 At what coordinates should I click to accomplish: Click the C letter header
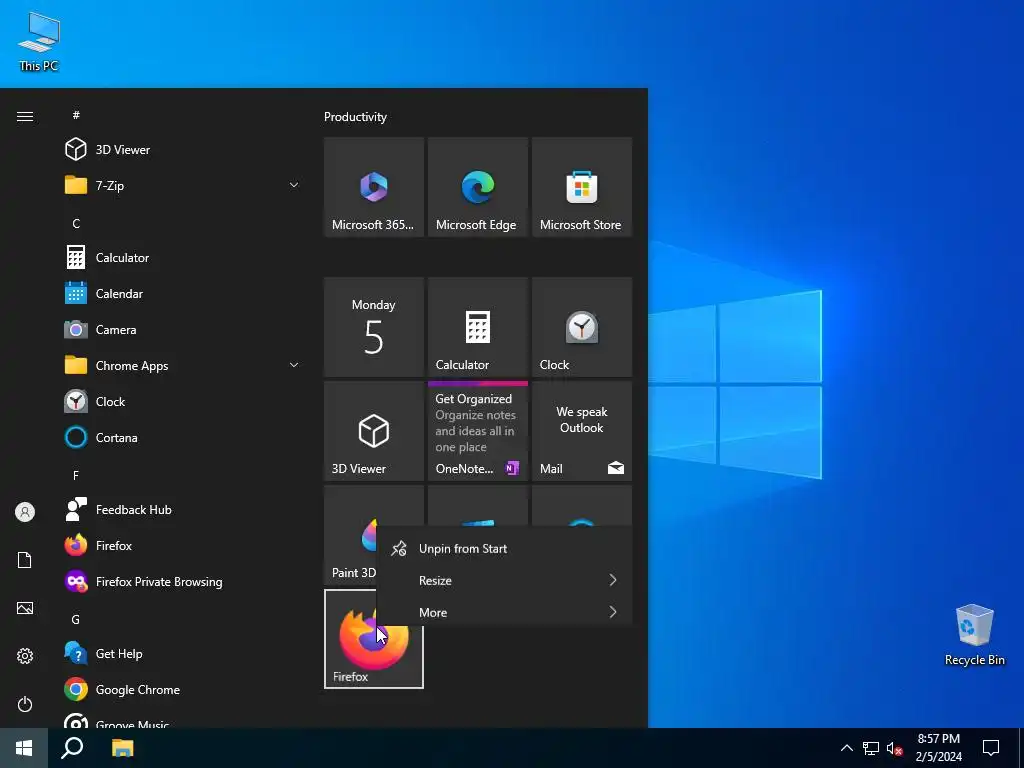76,223
